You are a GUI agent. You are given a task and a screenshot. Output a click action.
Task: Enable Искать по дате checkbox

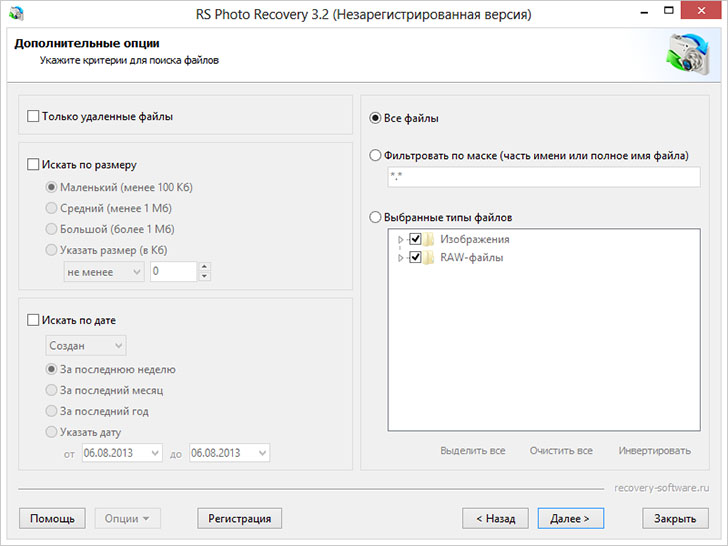click(33, 320)
